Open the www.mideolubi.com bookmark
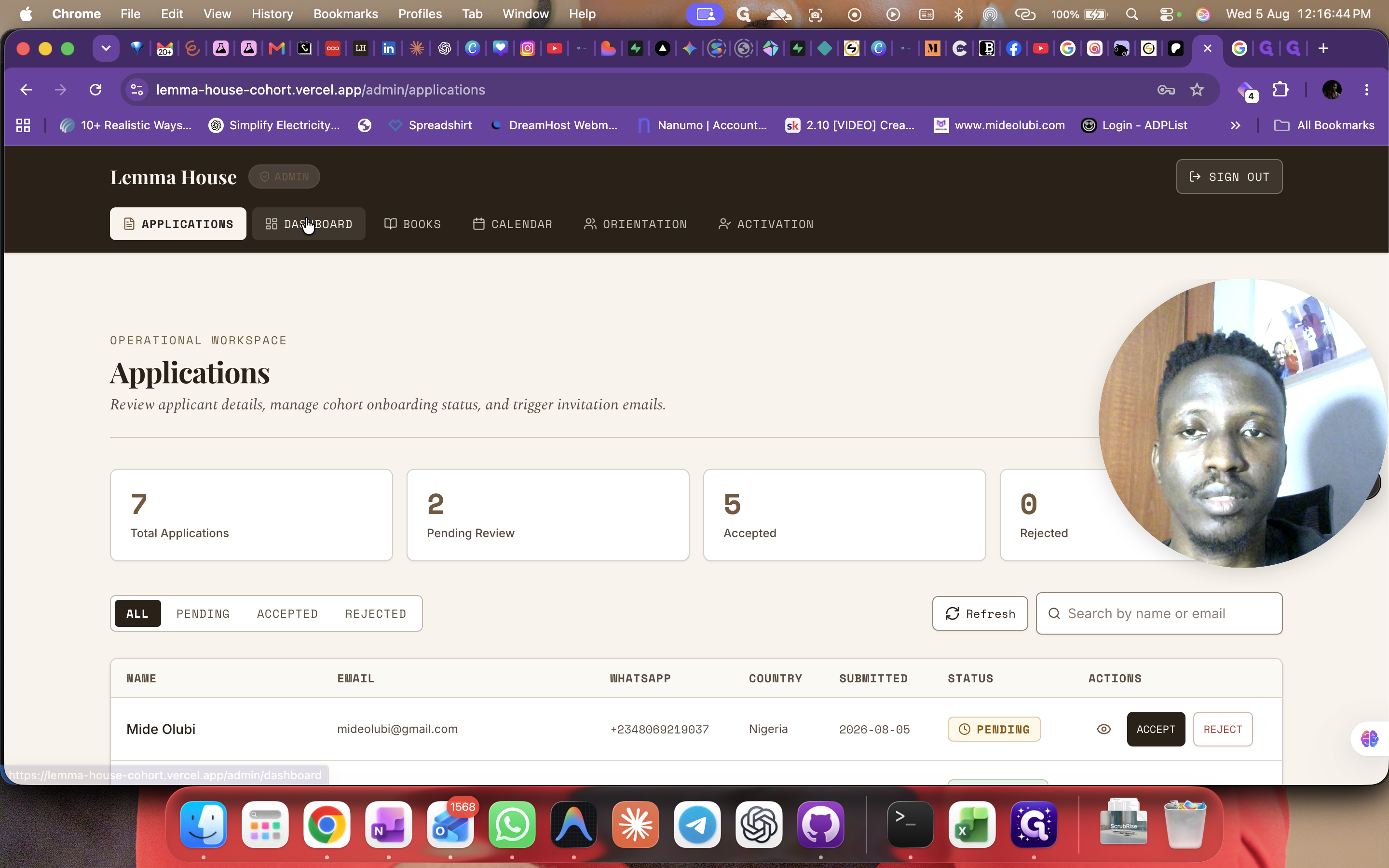Image resolution: width=1389 pixels, height=868 pixels. (999, 125)
